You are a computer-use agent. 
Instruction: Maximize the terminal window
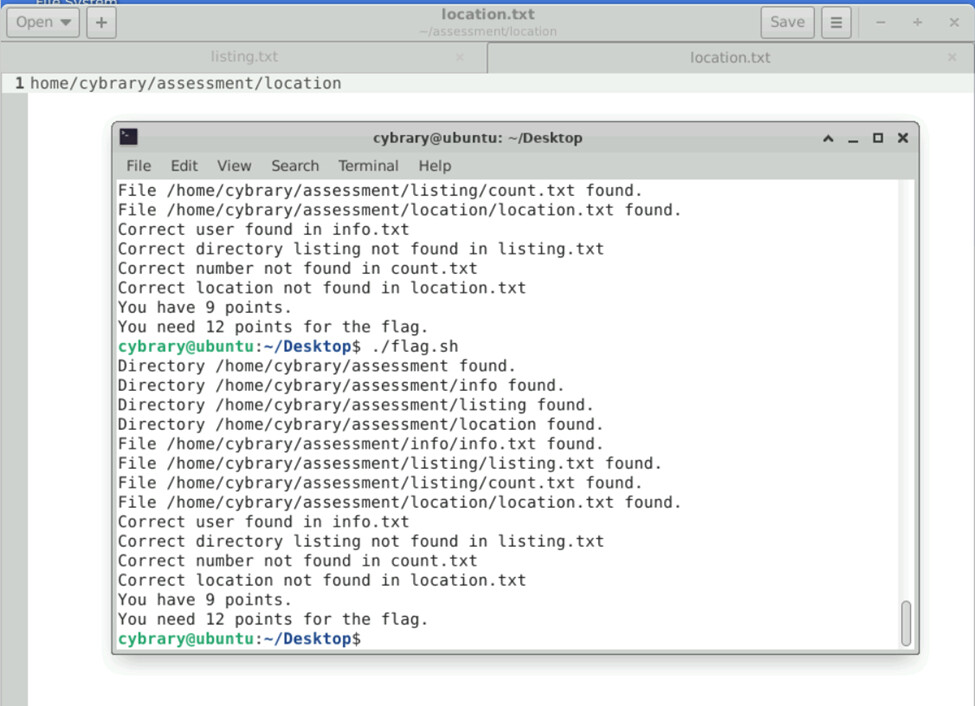pos(878,138)
